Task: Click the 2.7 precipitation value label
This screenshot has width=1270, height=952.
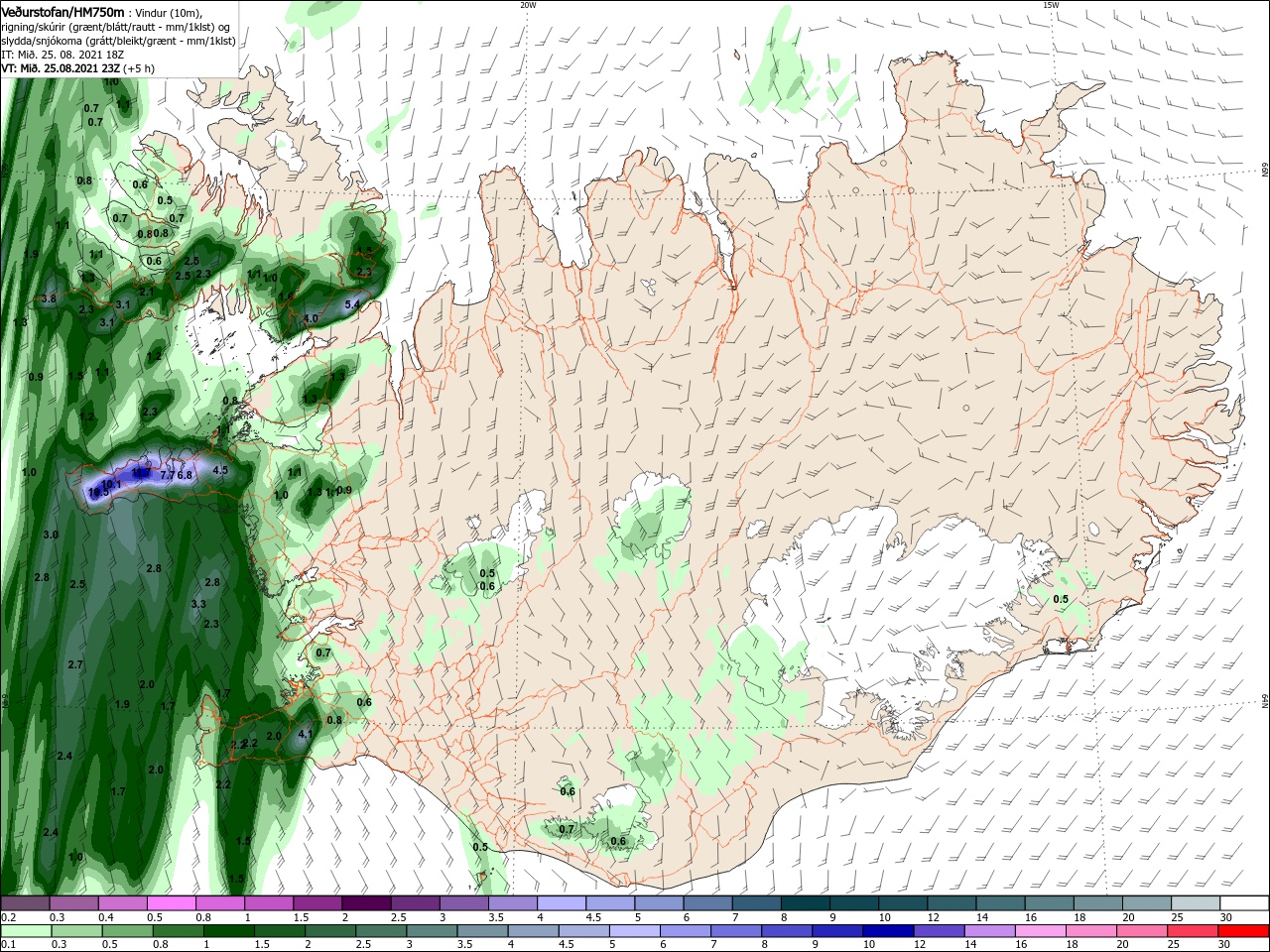Action: click(75, 664)
